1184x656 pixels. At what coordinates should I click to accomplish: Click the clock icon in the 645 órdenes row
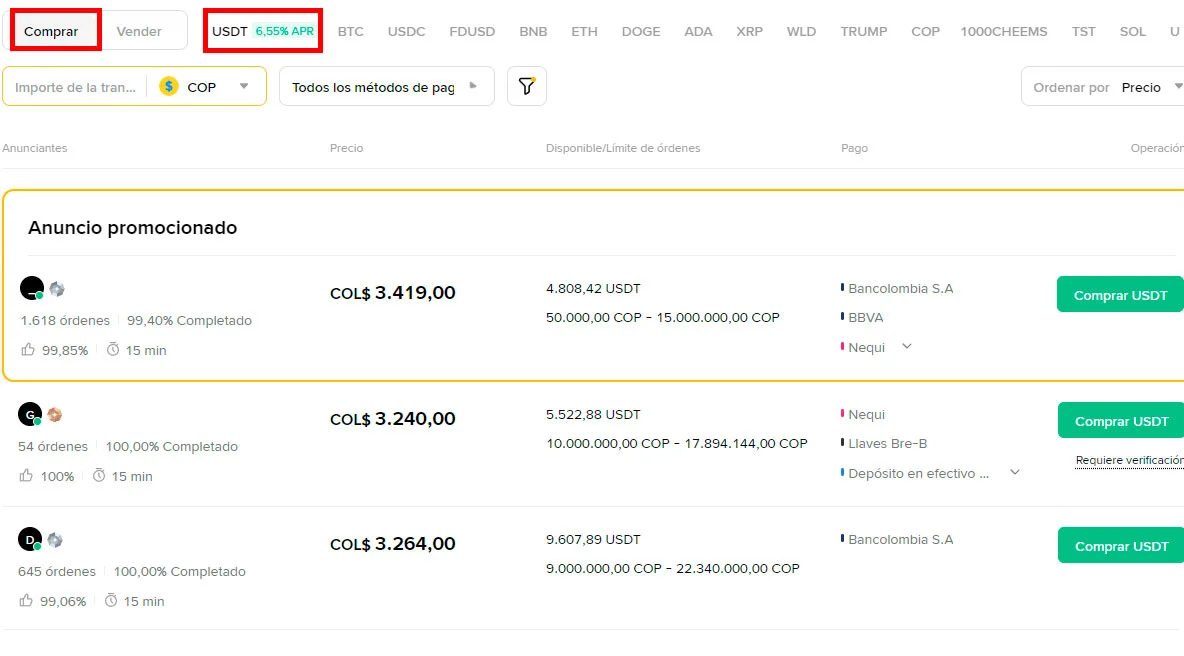click(111, 601)
